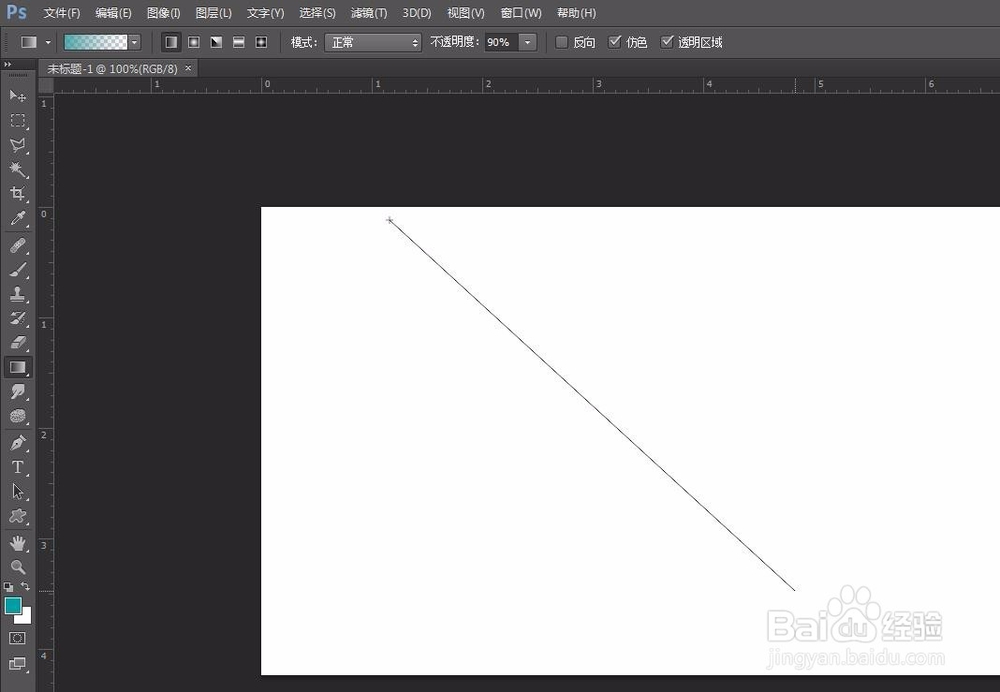
Task: Open the tool preset picker arrow
Action: 48,42
